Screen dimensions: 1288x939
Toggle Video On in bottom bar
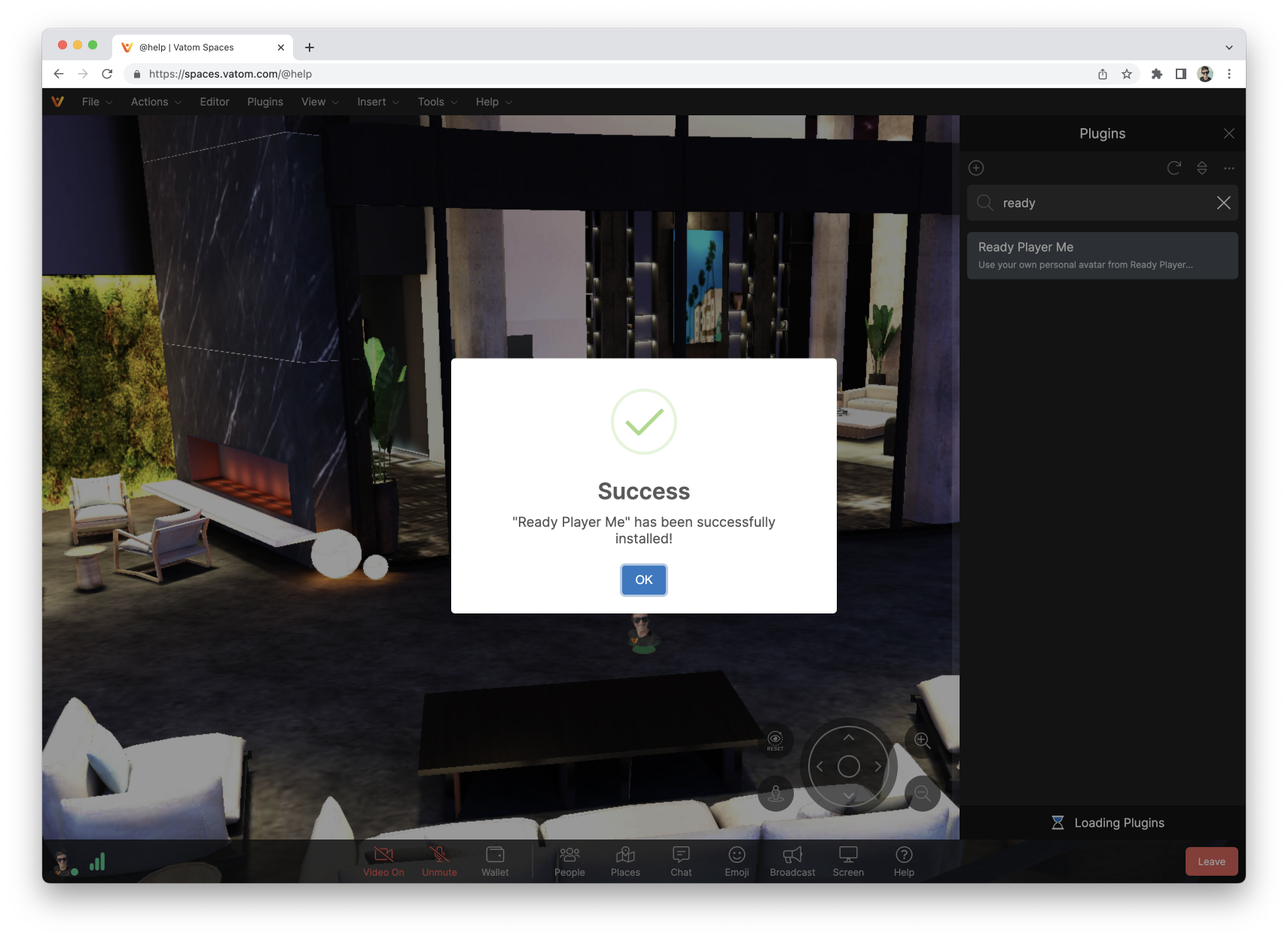(x=383, y=861)
